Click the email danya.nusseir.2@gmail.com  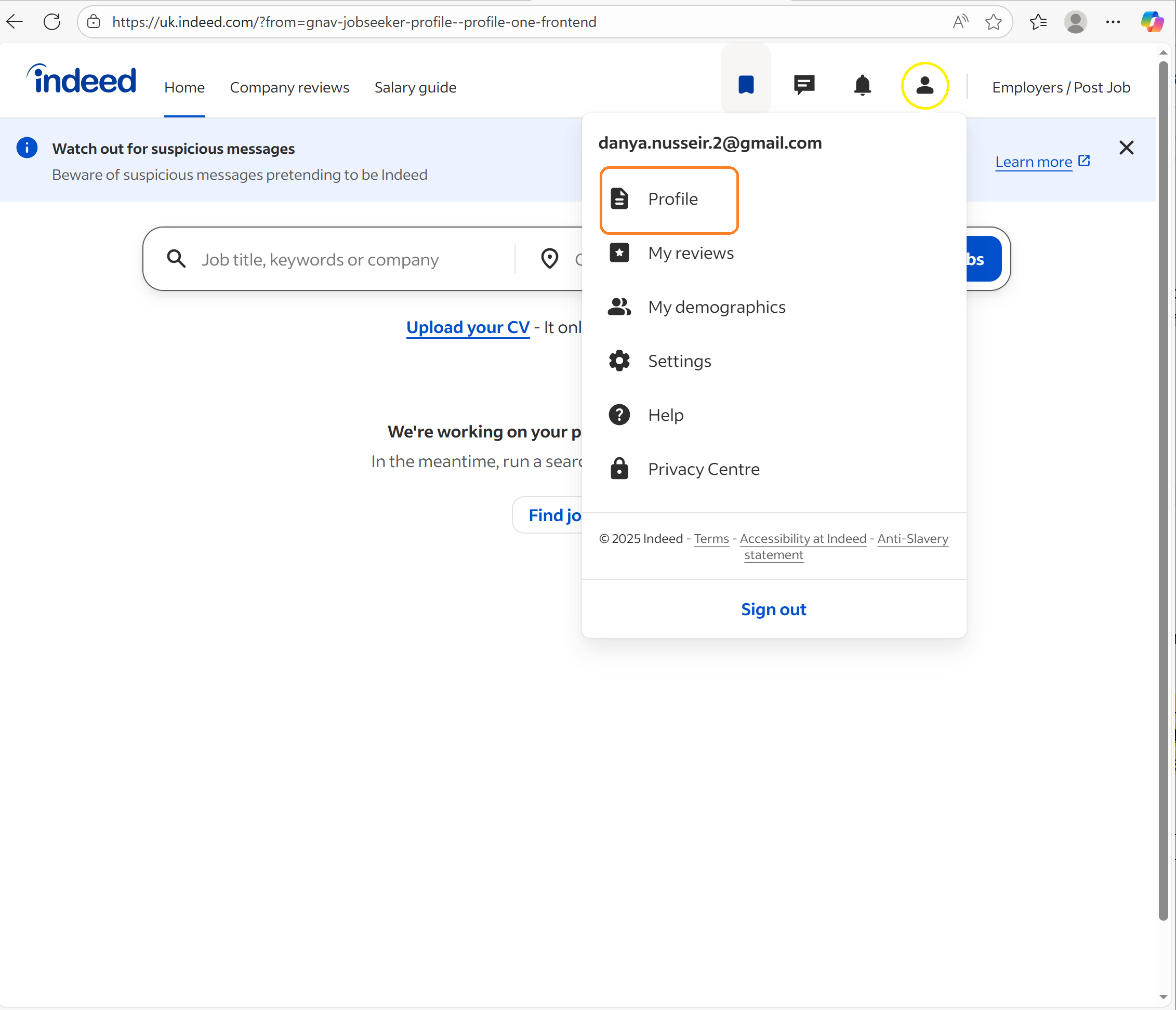tap(709, 142)
